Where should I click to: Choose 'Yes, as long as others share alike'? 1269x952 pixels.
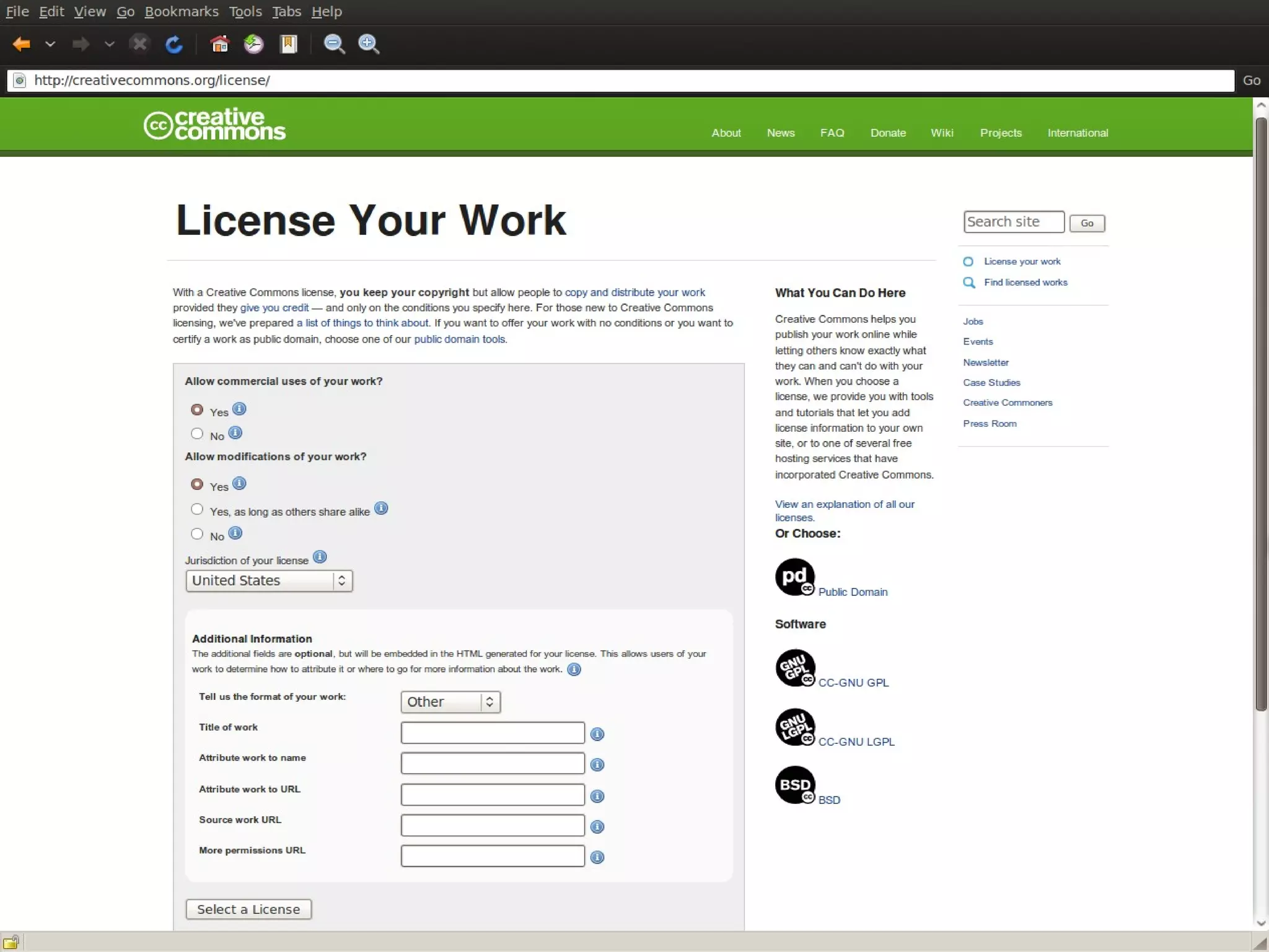pyautogui.click(x=197, y=509)
